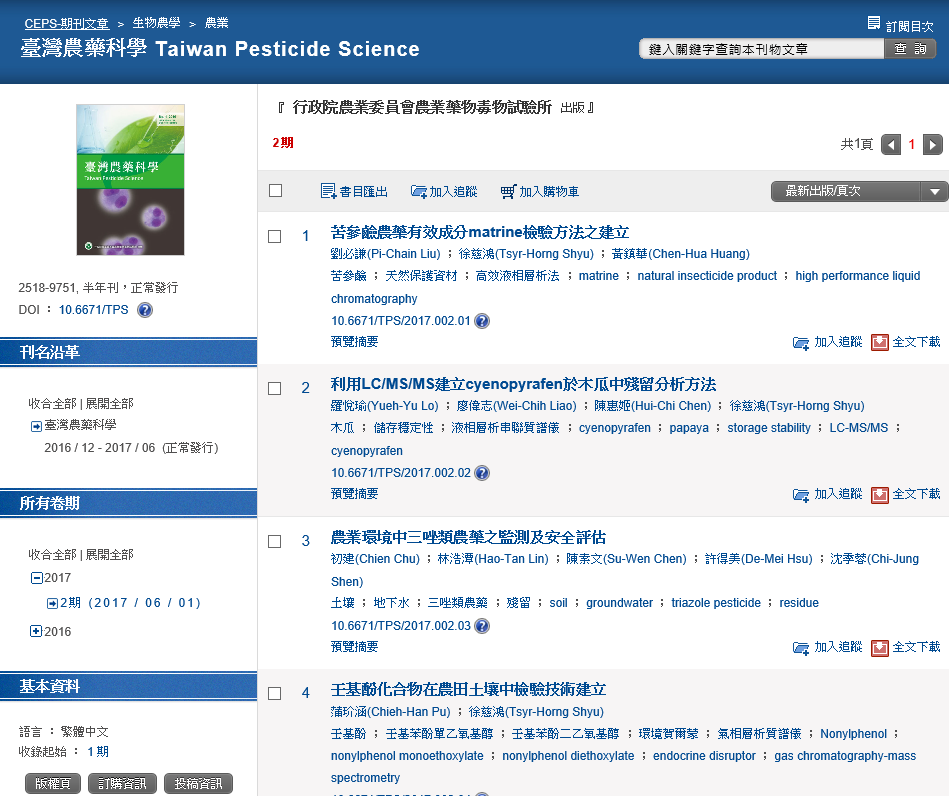
Task: Click keyword Nonylphenol in article 4
Action: (853, 734)
